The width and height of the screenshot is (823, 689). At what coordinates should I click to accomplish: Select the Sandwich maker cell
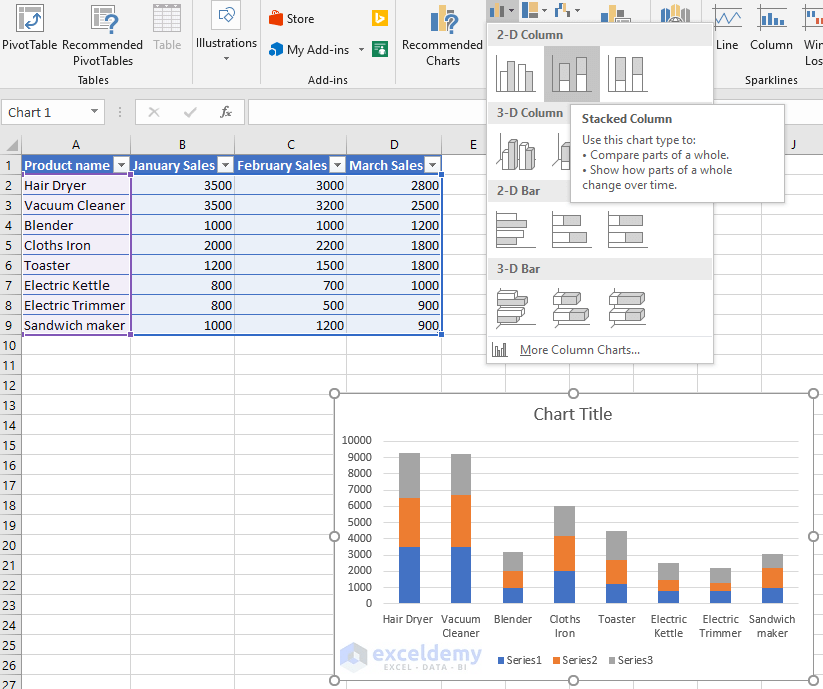click(76, 325)
